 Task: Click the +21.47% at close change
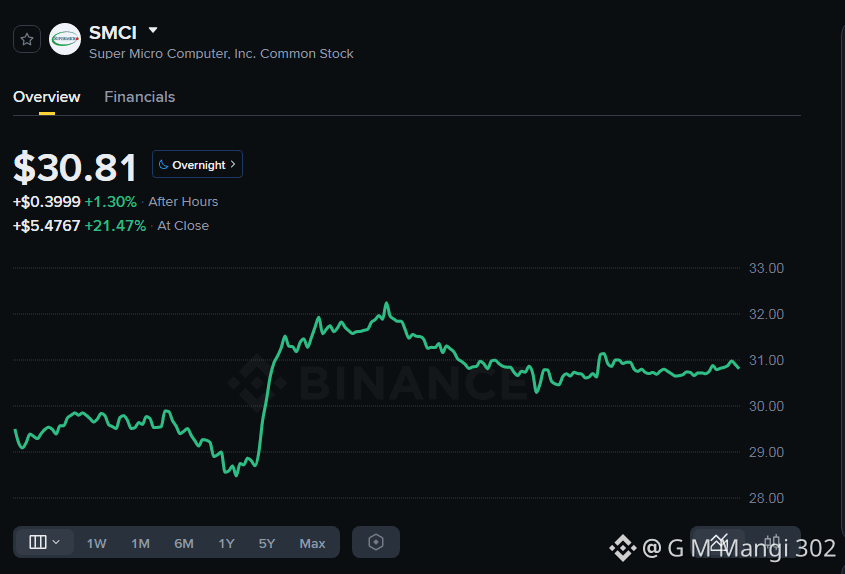coord(115,226)
